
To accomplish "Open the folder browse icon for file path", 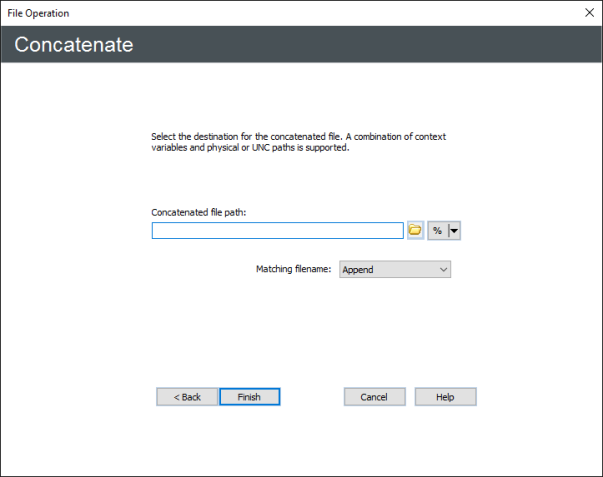I will 415,231.
